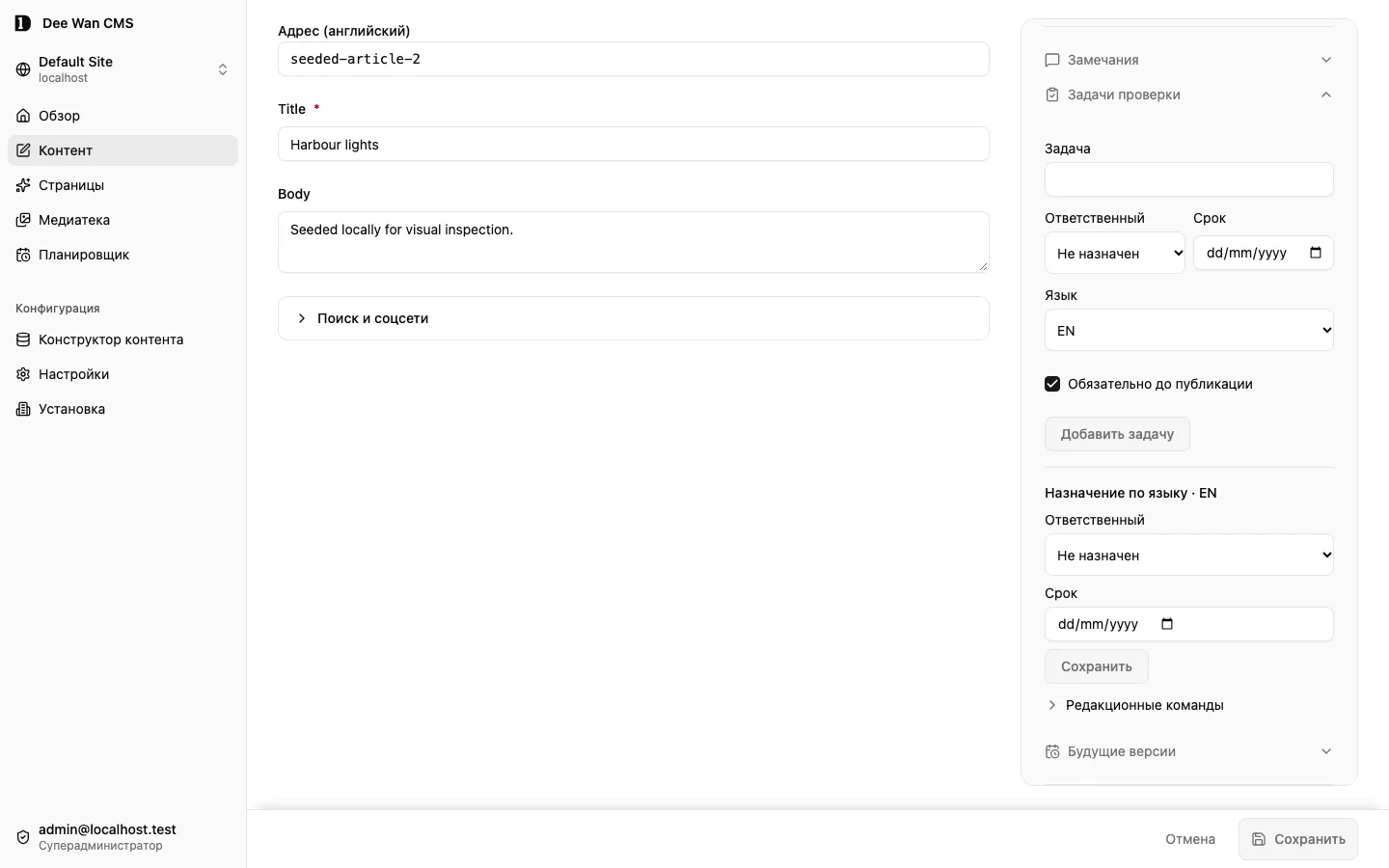Click the Страницы sparkle icon
Screen dimensions: 1389x868
23,185
